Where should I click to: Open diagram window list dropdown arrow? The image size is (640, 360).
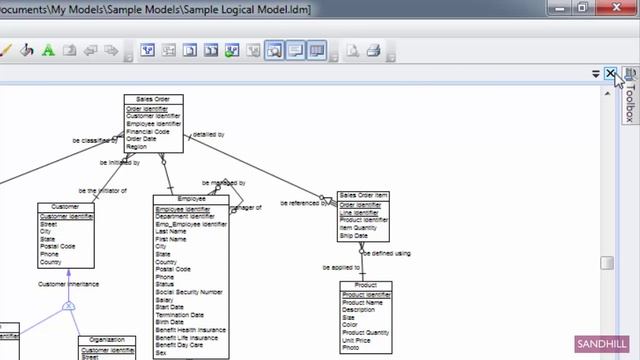tap(596, 74)
